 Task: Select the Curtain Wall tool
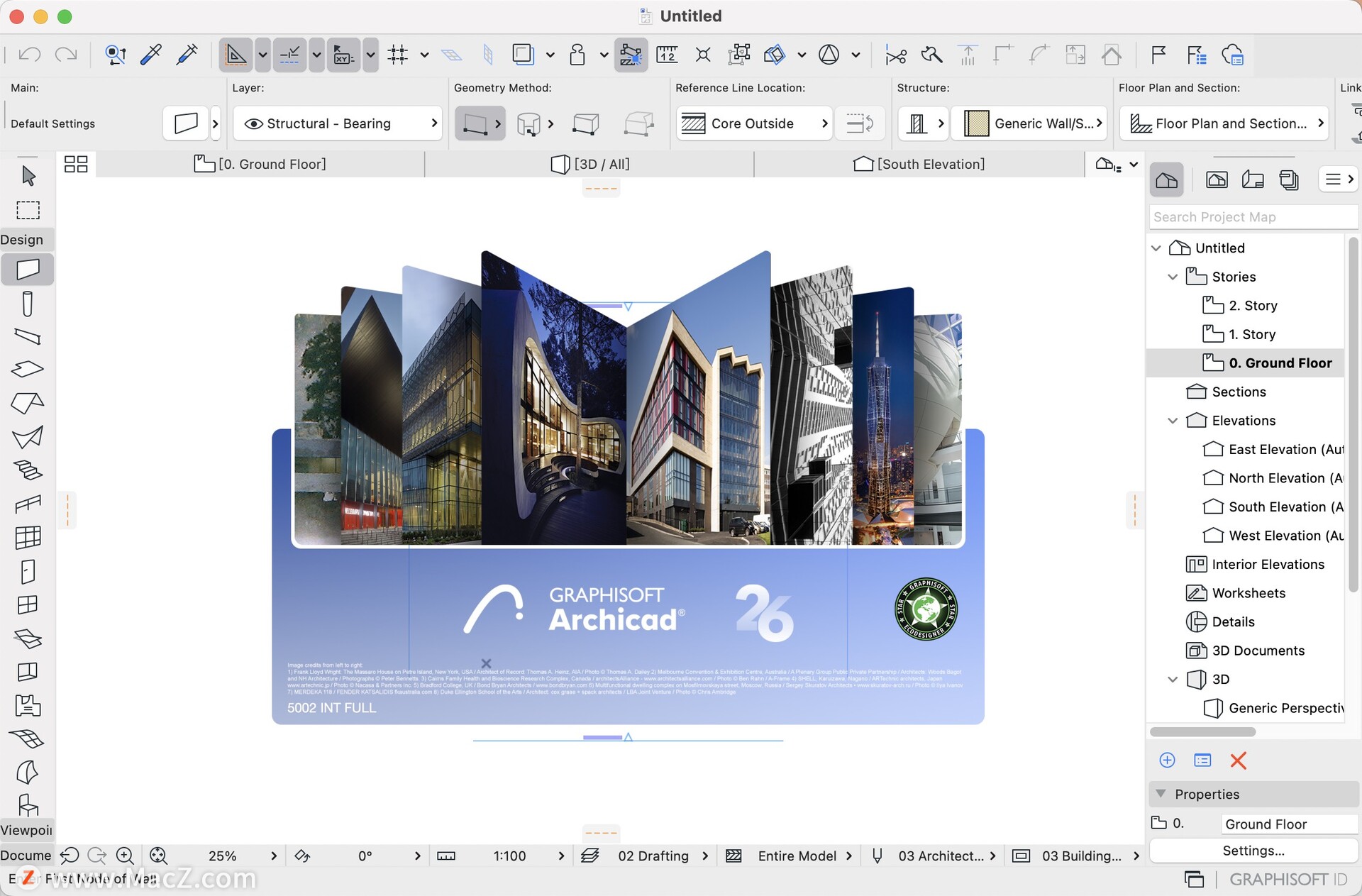pyautogui.click(x=28, y=538)
